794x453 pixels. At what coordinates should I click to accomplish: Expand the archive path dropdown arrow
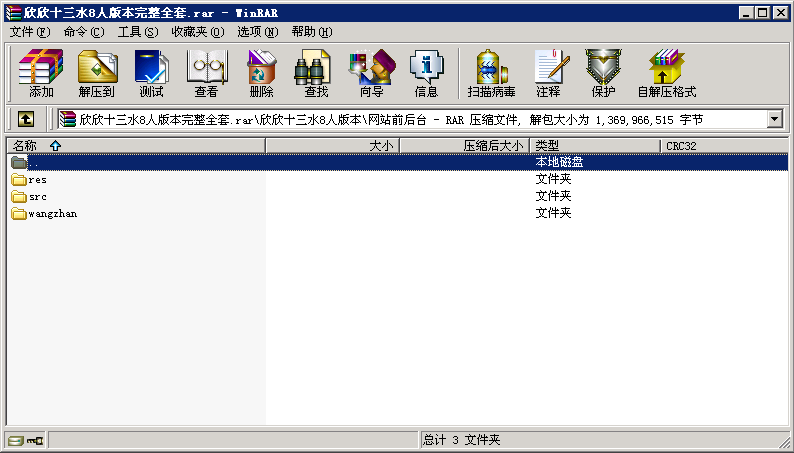[775, 119]
